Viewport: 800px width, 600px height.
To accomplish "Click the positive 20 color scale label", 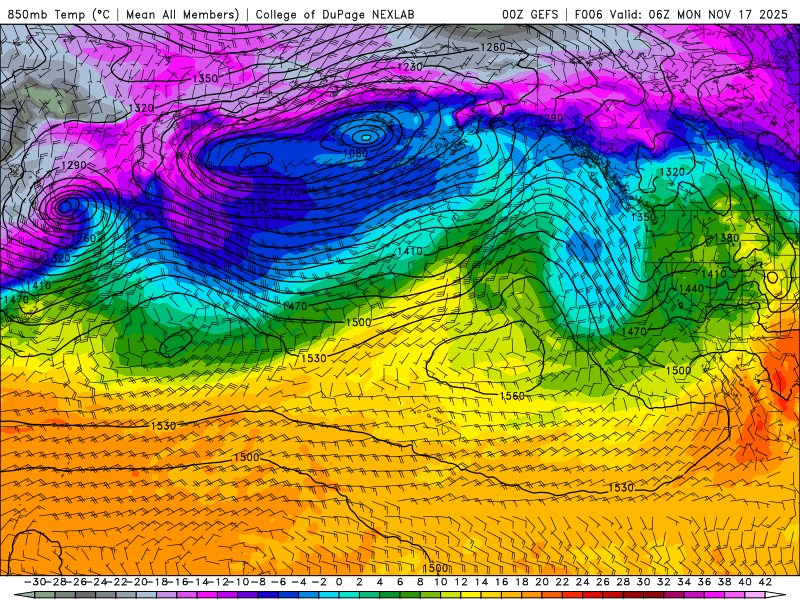I will [x=542, y=582].
